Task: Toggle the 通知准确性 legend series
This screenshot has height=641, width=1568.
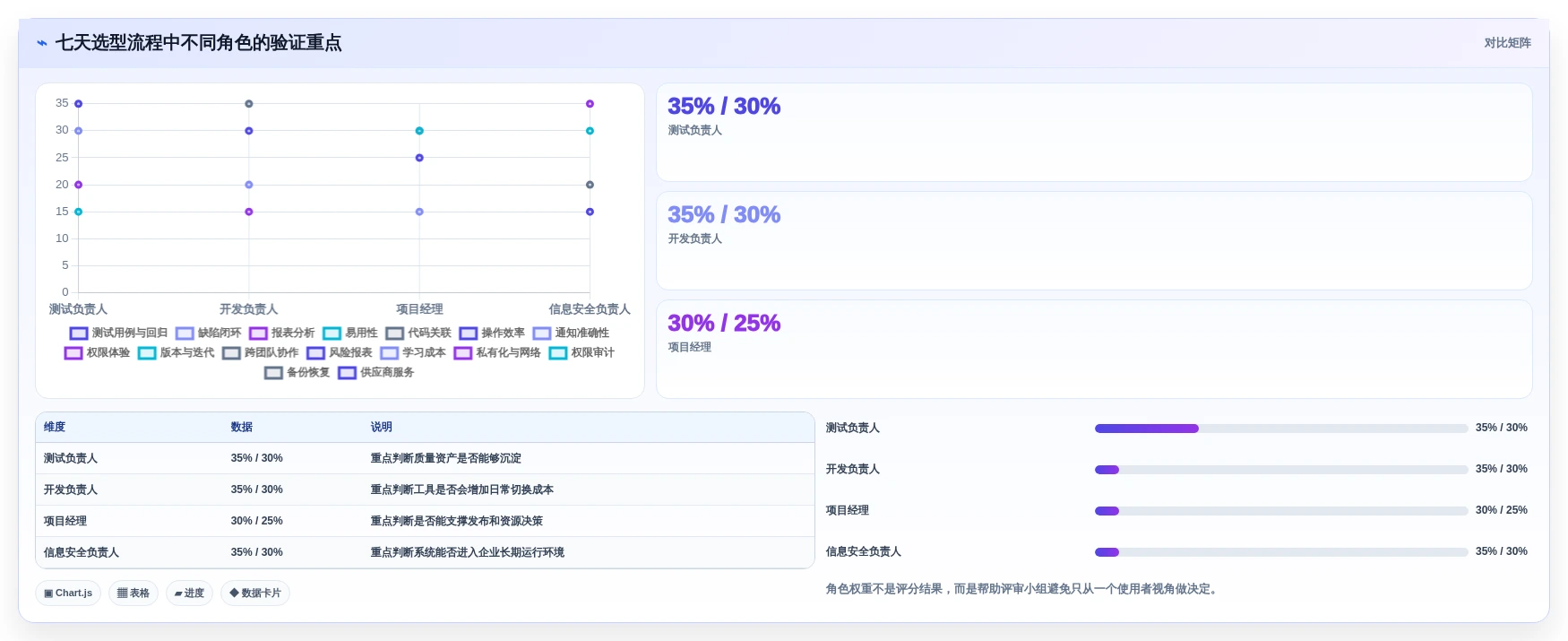Action: 571,333
